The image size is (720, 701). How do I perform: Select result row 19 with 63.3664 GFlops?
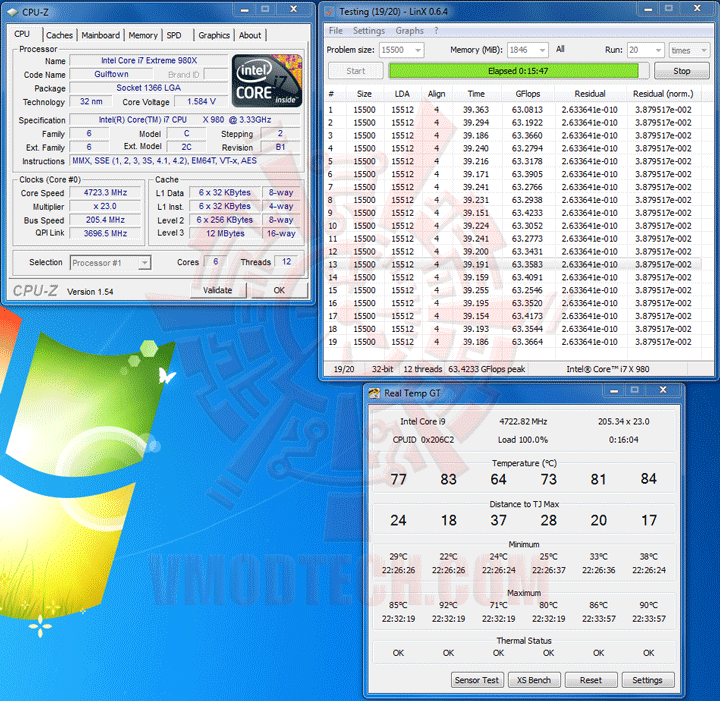tap(513, 342)
